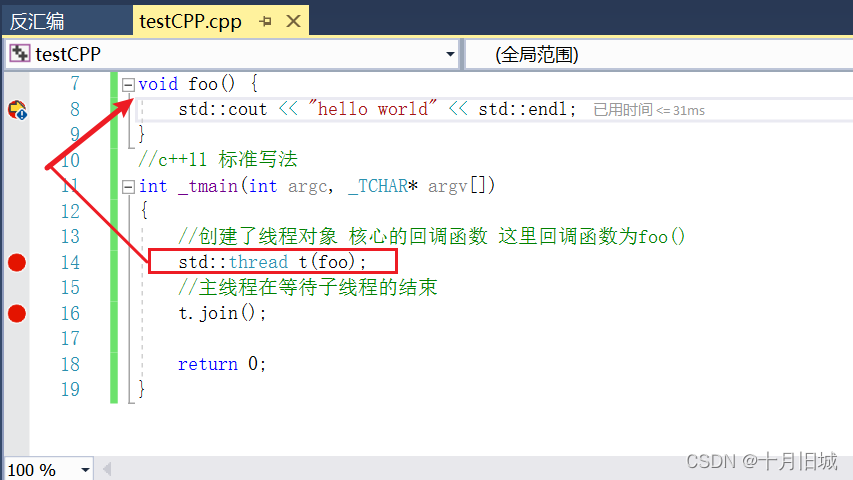Click the horizontal scrollbar left arrow
Viewport: 853px width, 480px height.
click(x=107, y=469)
